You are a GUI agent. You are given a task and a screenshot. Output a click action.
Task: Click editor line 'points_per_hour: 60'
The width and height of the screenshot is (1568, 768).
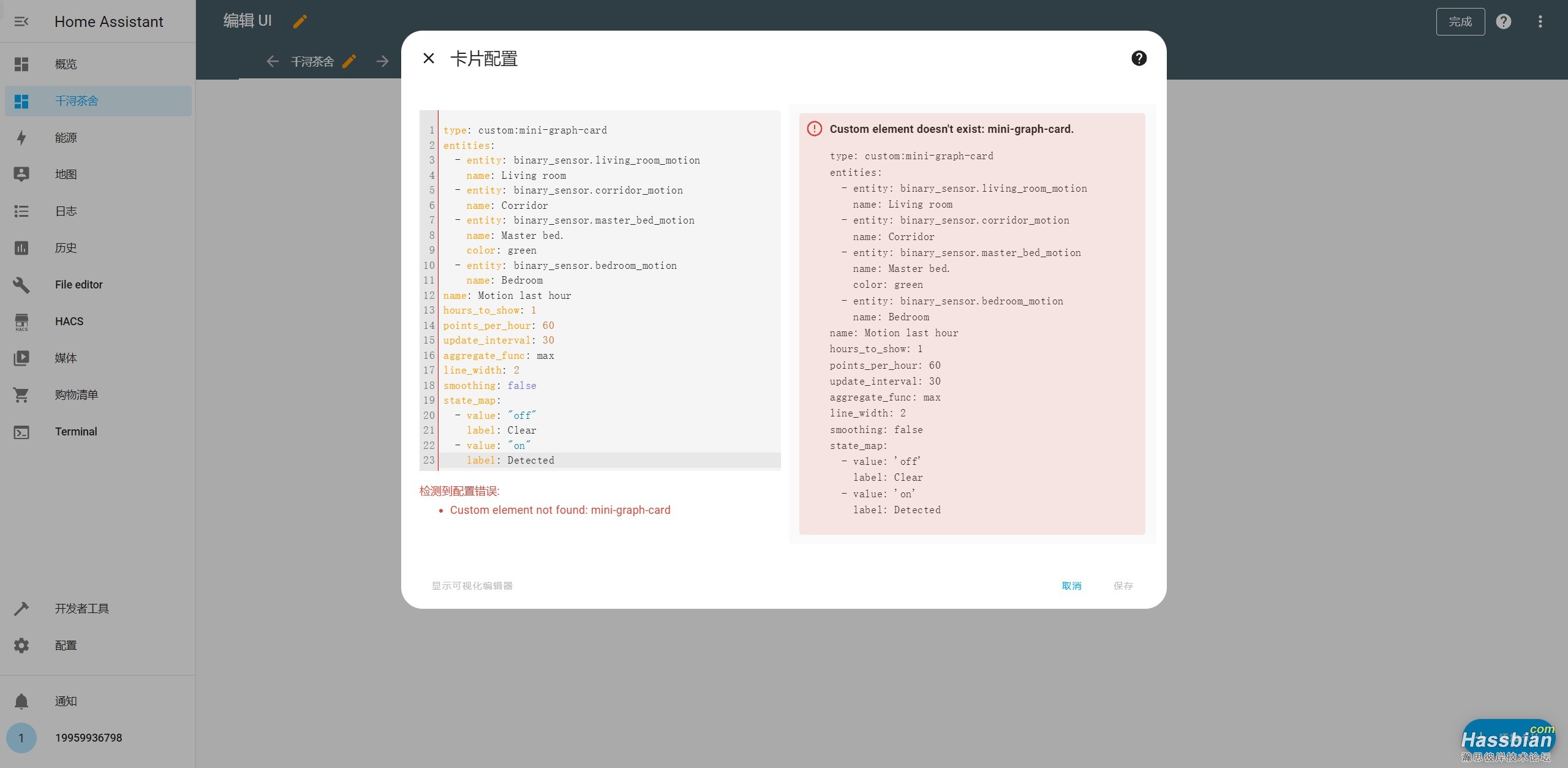[499, 326]
